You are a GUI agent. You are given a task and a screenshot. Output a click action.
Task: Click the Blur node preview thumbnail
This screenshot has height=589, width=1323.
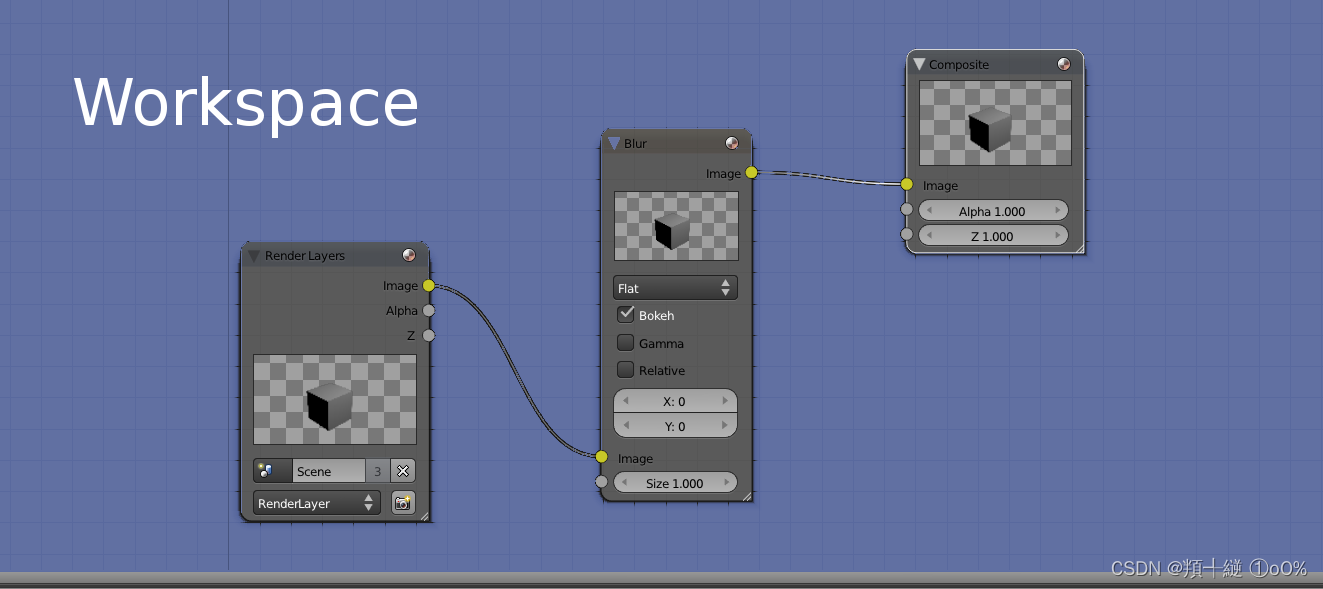pos(676,226)
